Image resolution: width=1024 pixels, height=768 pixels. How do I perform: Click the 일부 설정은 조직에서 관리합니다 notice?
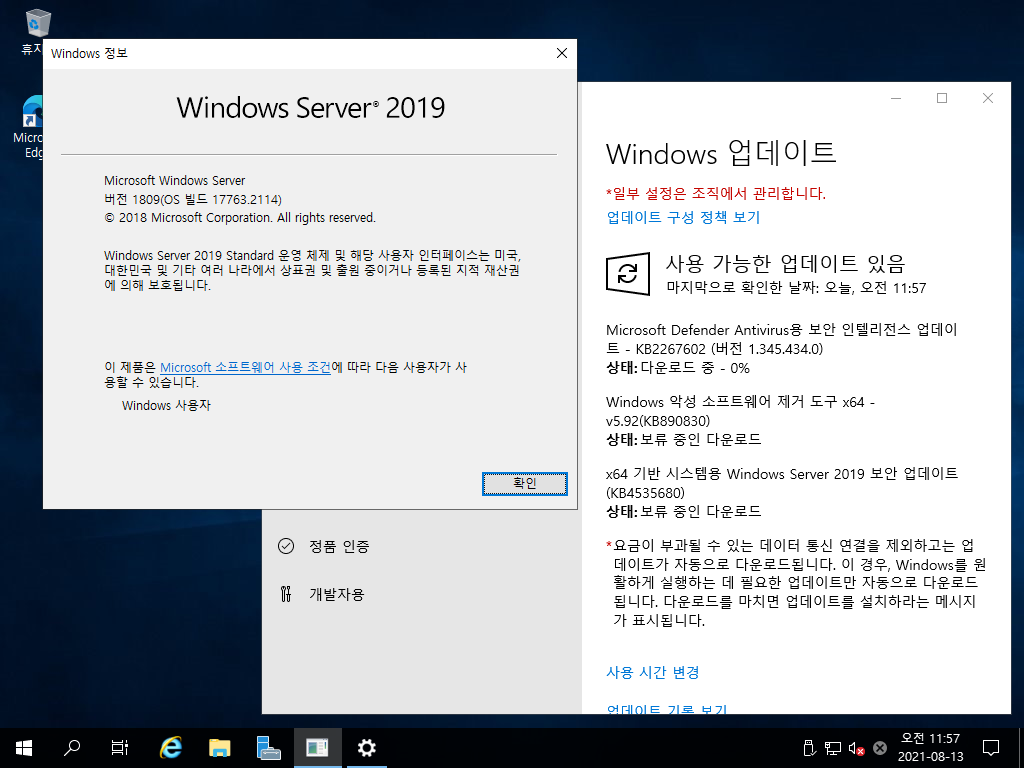click(716, 193)
